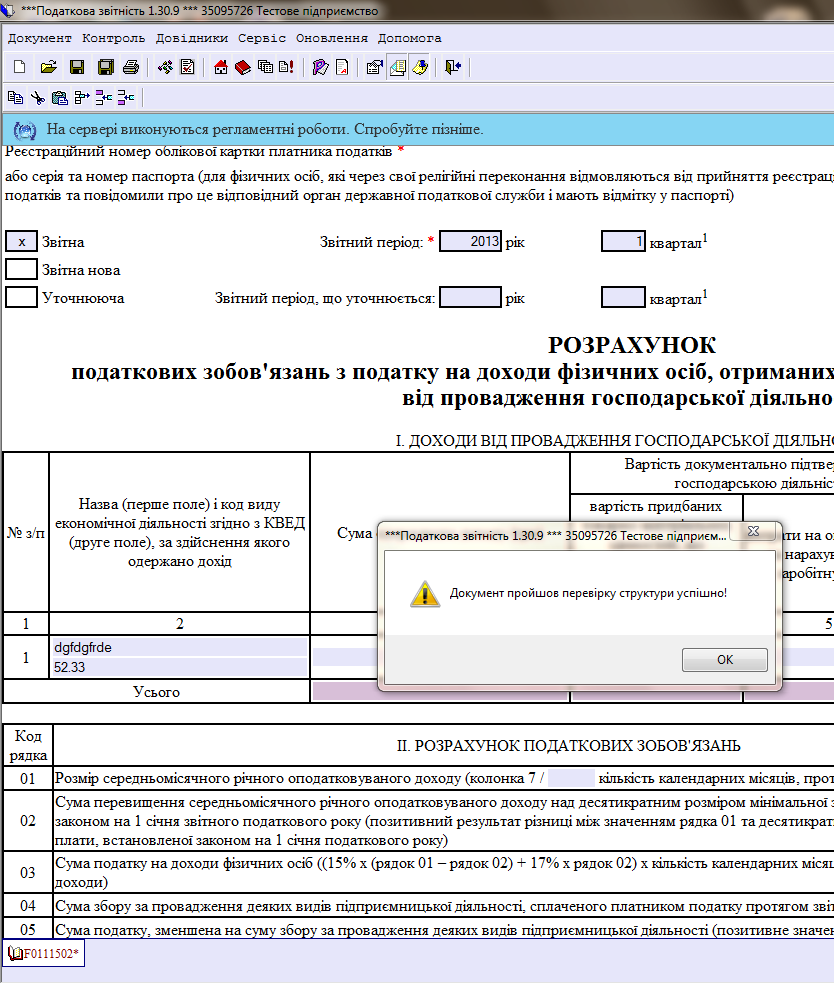Check the Уточнююча checkbox
Screen dimensions: 834x984
(x=21, y=298)
